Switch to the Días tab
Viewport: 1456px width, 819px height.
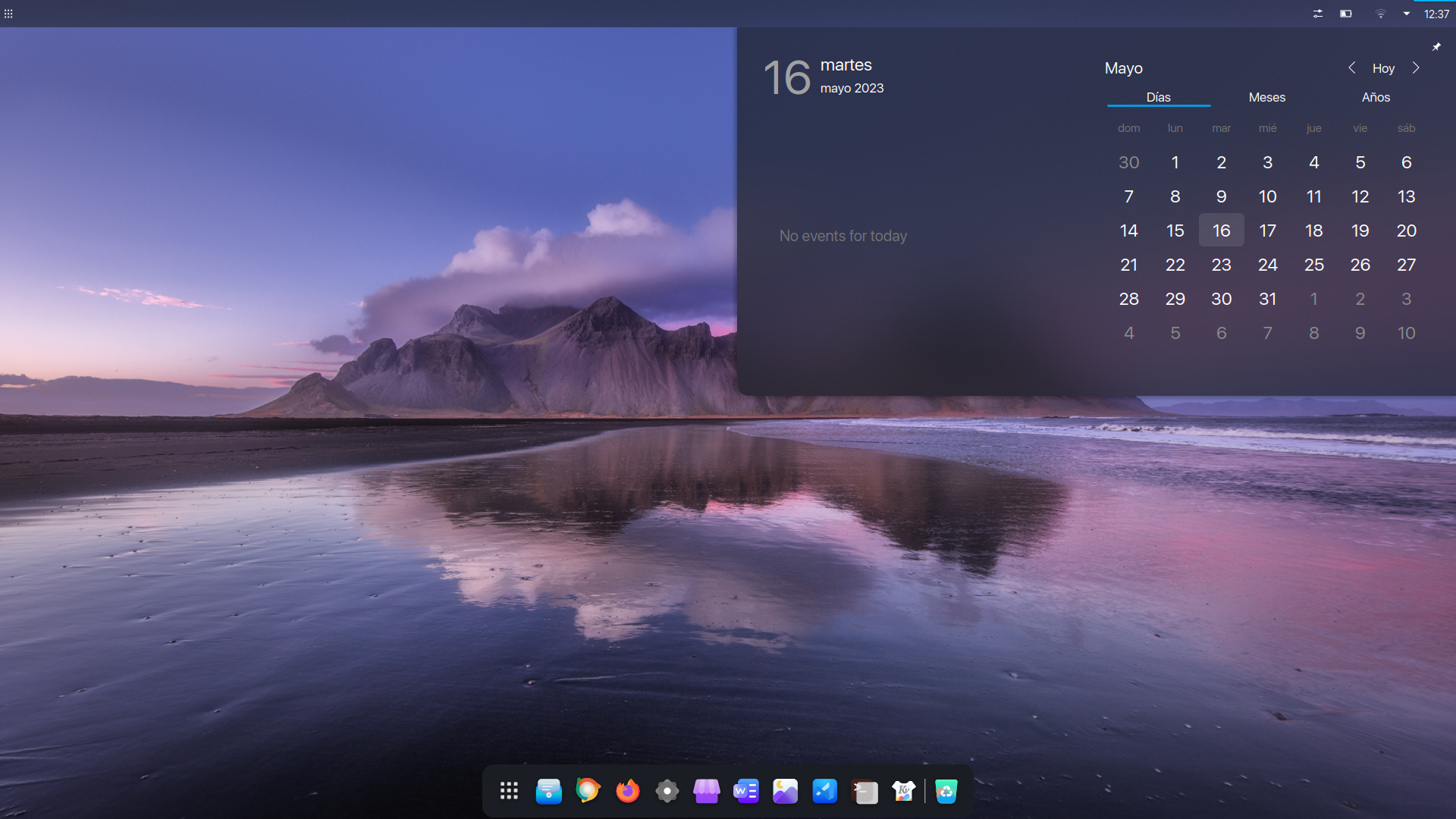(1158, 97)
